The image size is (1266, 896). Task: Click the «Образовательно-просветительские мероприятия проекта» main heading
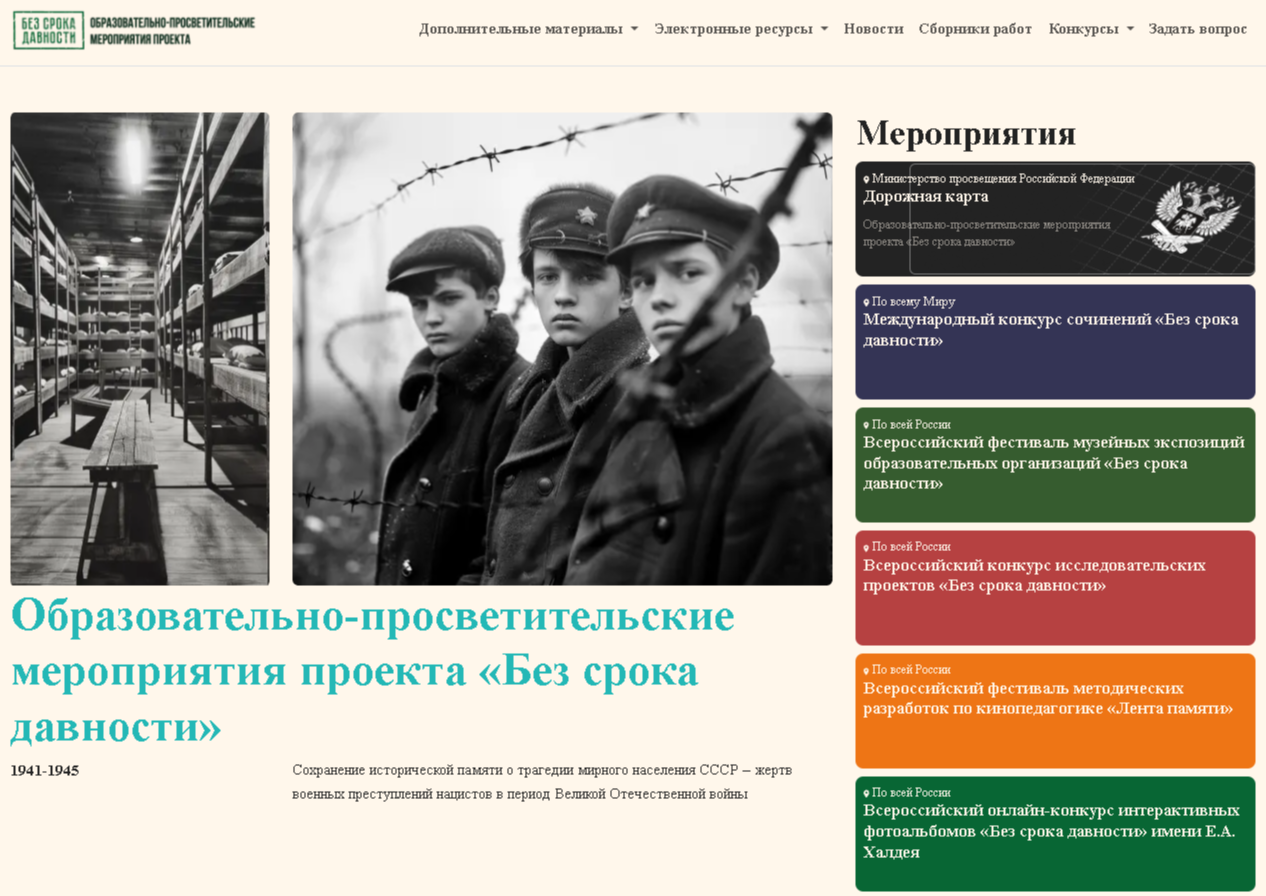pyautogui.click(x=372, y=672)
